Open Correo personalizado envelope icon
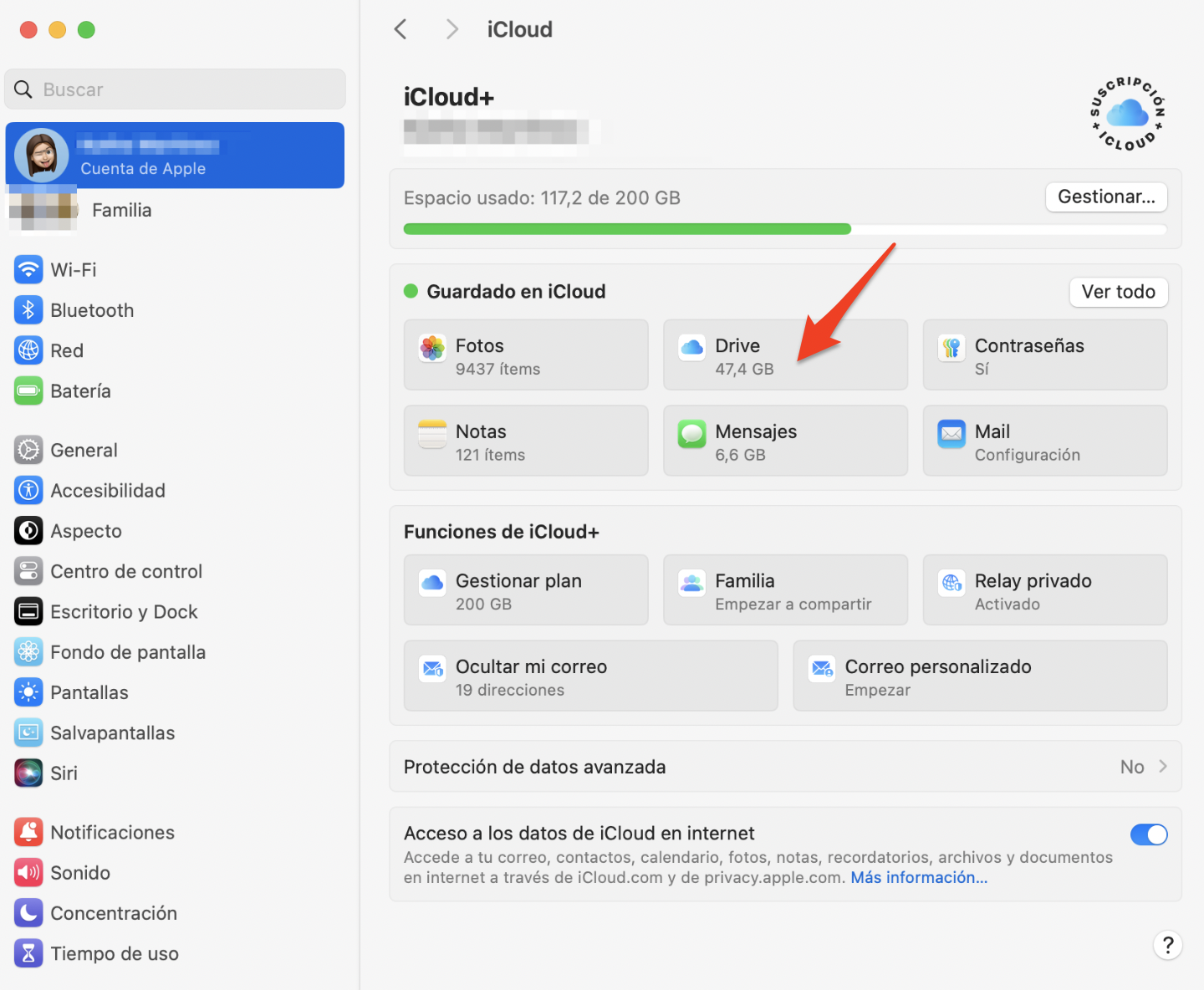Image resolution: width=1204 pixels, height=990 pixels. coord(822,669)
